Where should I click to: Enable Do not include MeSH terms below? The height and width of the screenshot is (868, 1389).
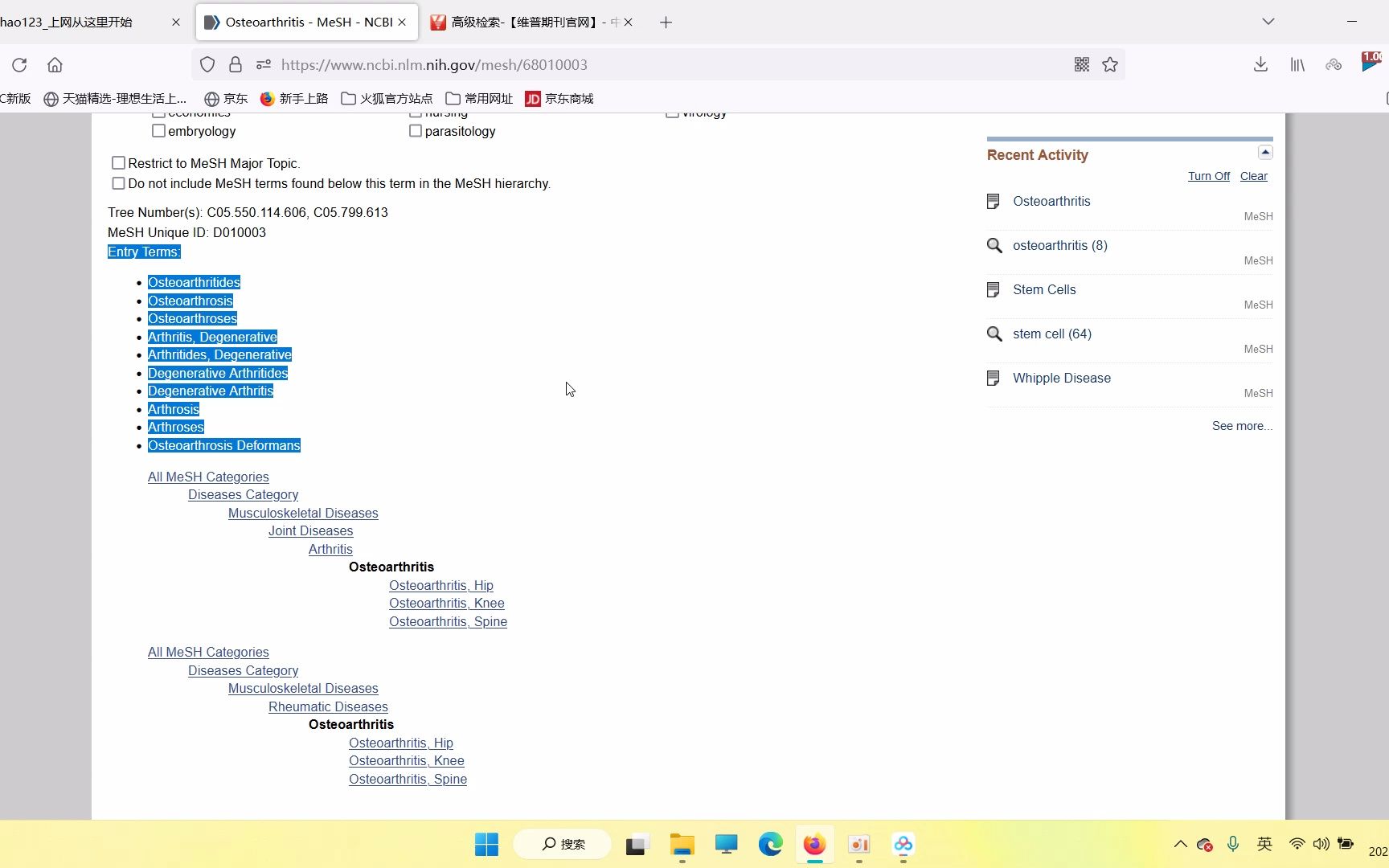(x=118, y=183)
